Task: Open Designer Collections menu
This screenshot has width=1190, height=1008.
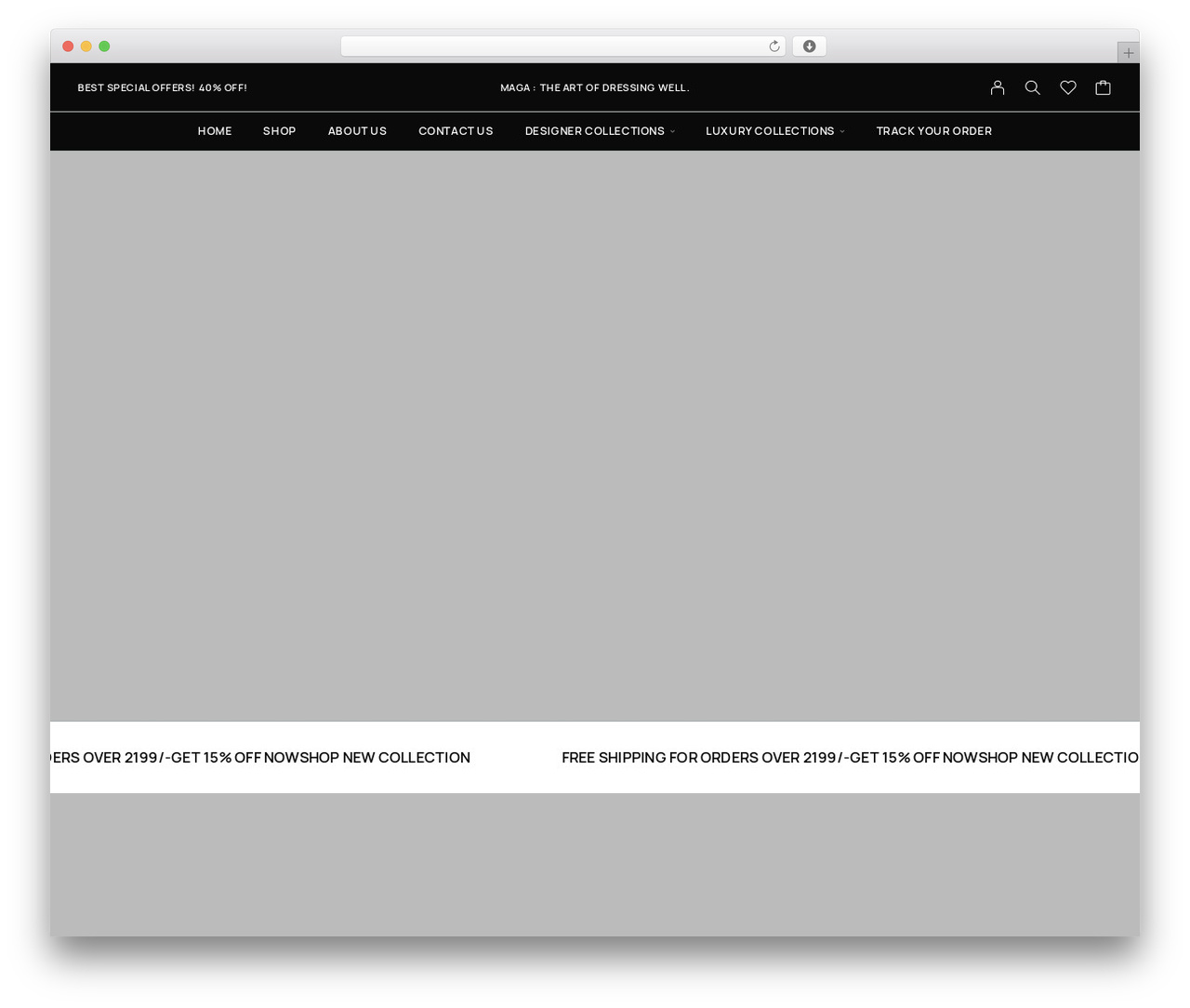Action: coord(595,131)
